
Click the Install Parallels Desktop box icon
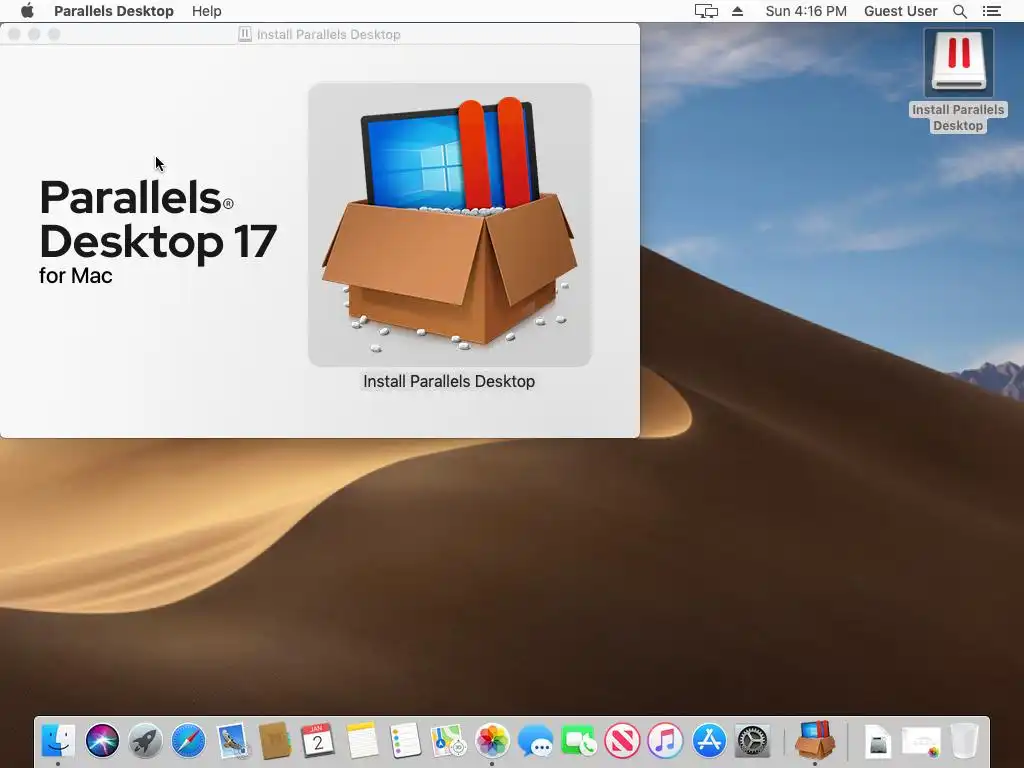tap(450, 225)
